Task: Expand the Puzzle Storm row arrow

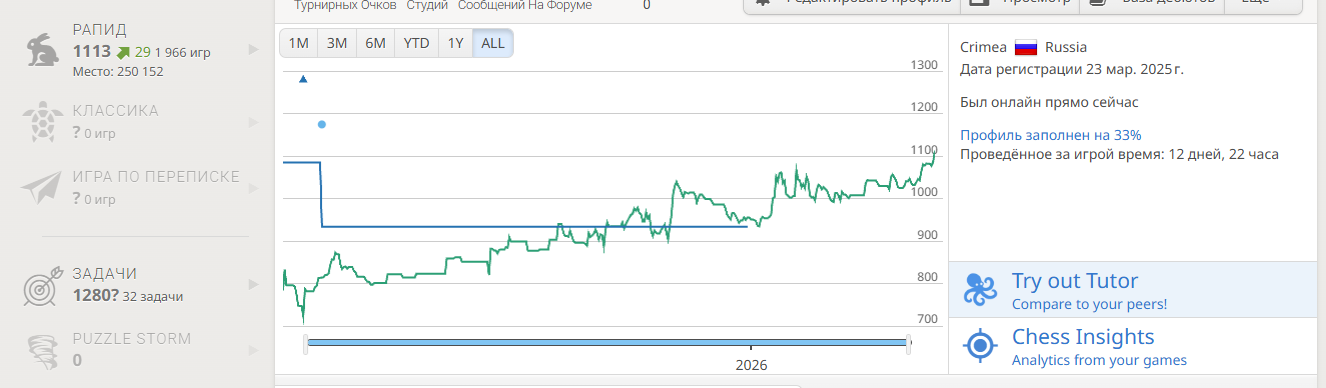Action: (x=253, y=350)
